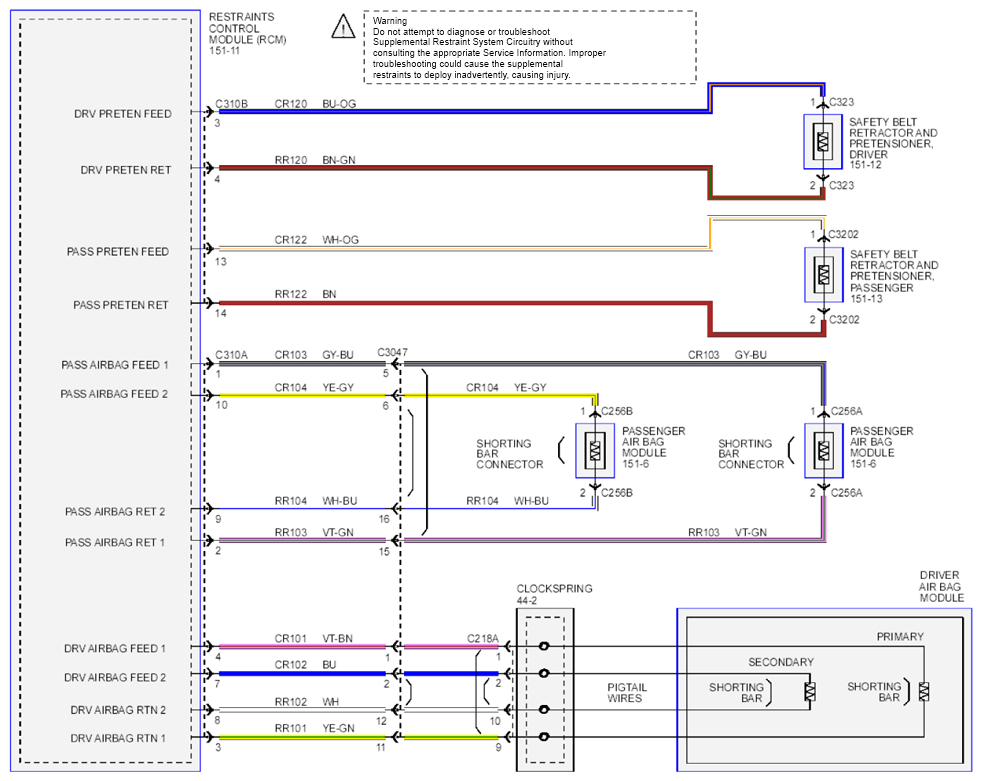The width and height of the screenshot is (982, 781).
Task: Click the SHORTING BAR CONNECTOR label beside C256B
Action: (510, 454)
